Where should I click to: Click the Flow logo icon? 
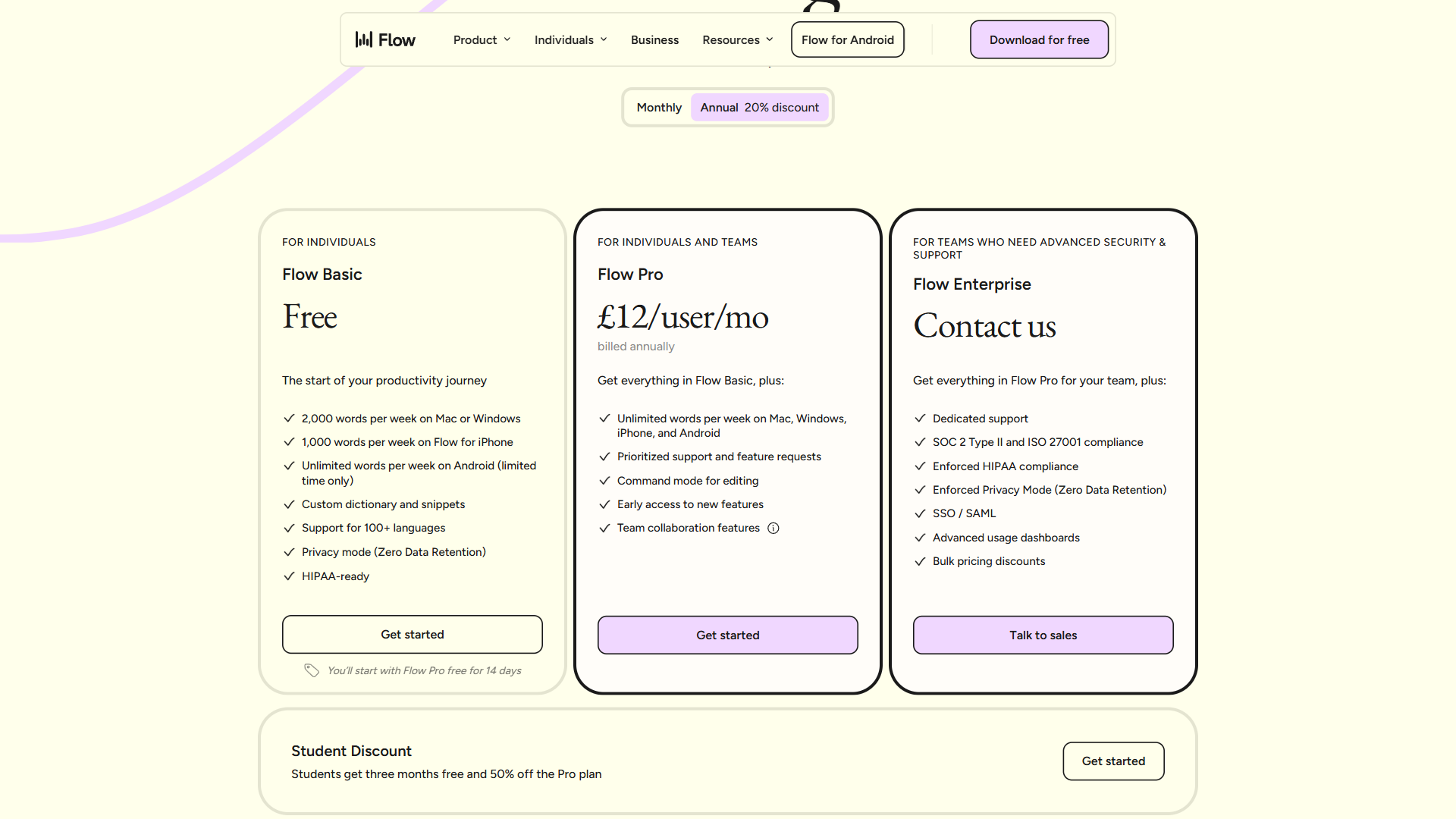364,39
